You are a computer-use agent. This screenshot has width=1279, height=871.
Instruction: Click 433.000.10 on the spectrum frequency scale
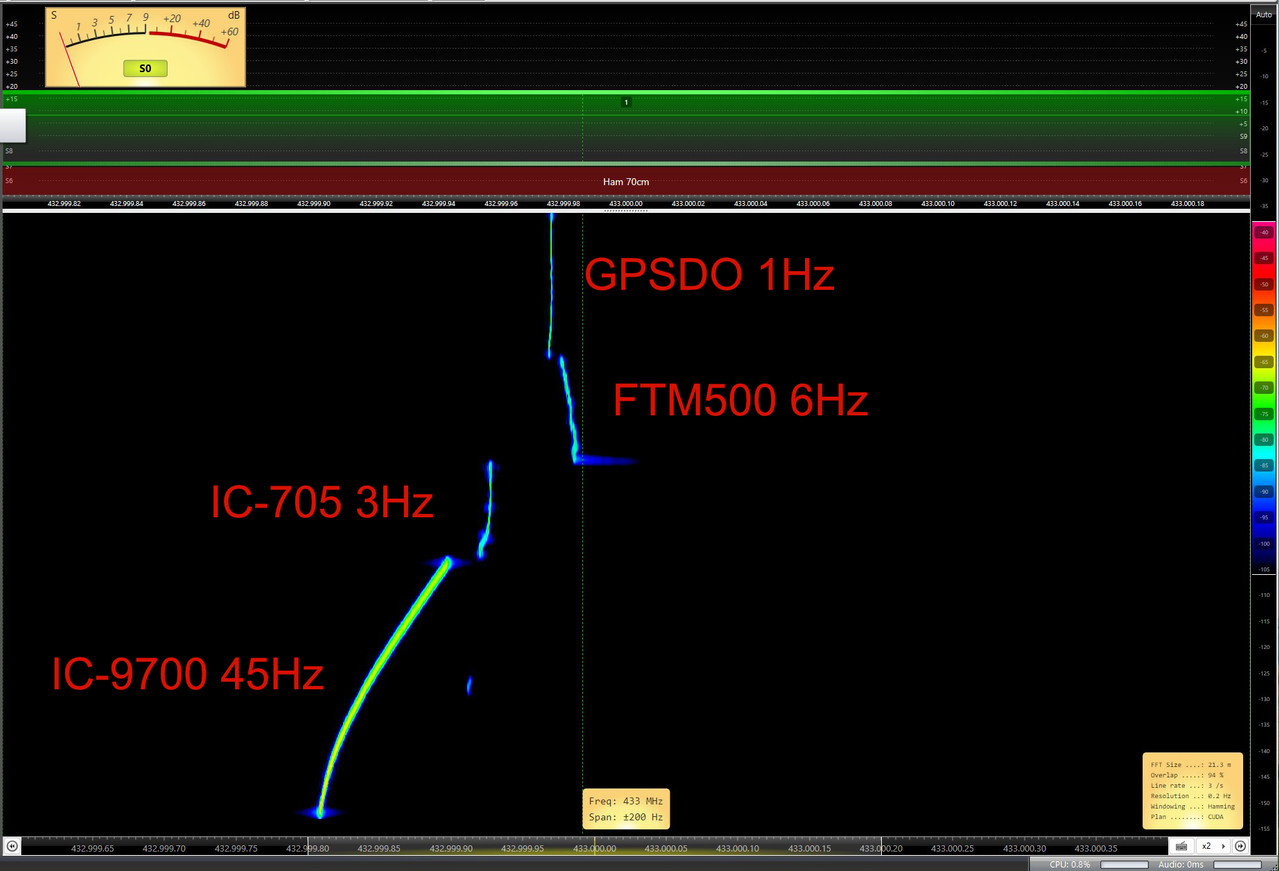tap(938, 203)
